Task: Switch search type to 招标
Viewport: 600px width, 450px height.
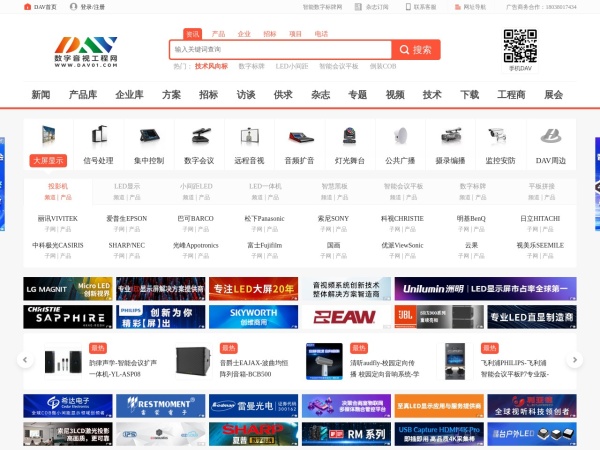Action: point(270,34)
